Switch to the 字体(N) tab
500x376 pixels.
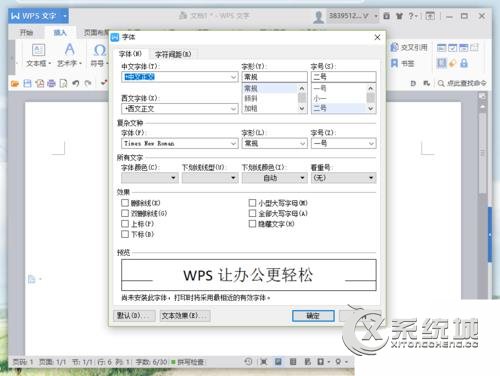131,54
